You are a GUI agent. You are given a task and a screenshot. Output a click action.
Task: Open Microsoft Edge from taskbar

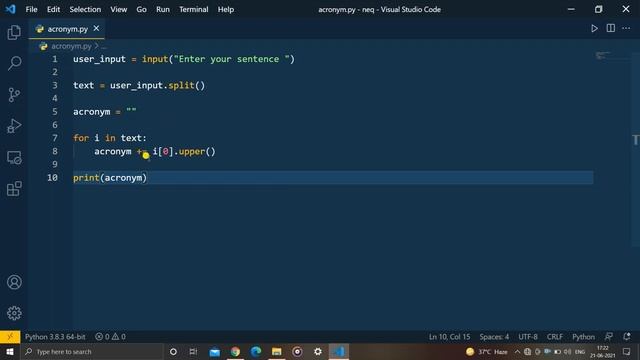(x=256, y=351)
